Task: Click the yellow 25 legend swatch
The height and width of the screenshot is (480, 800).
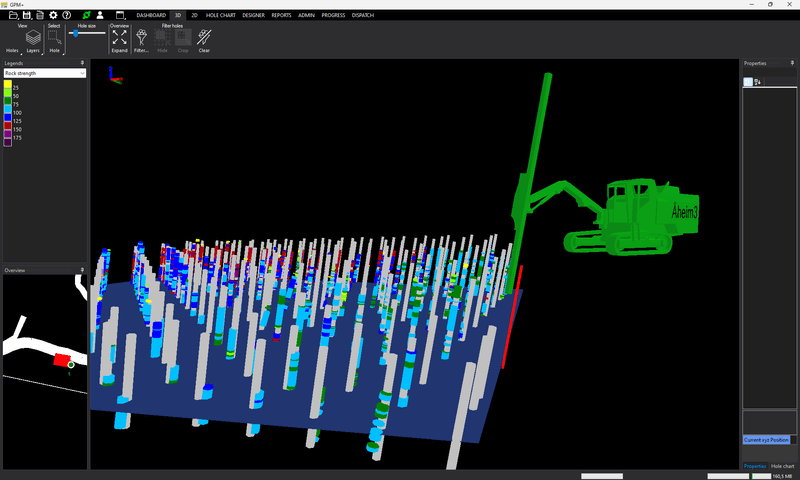Action: pos(8,85)
